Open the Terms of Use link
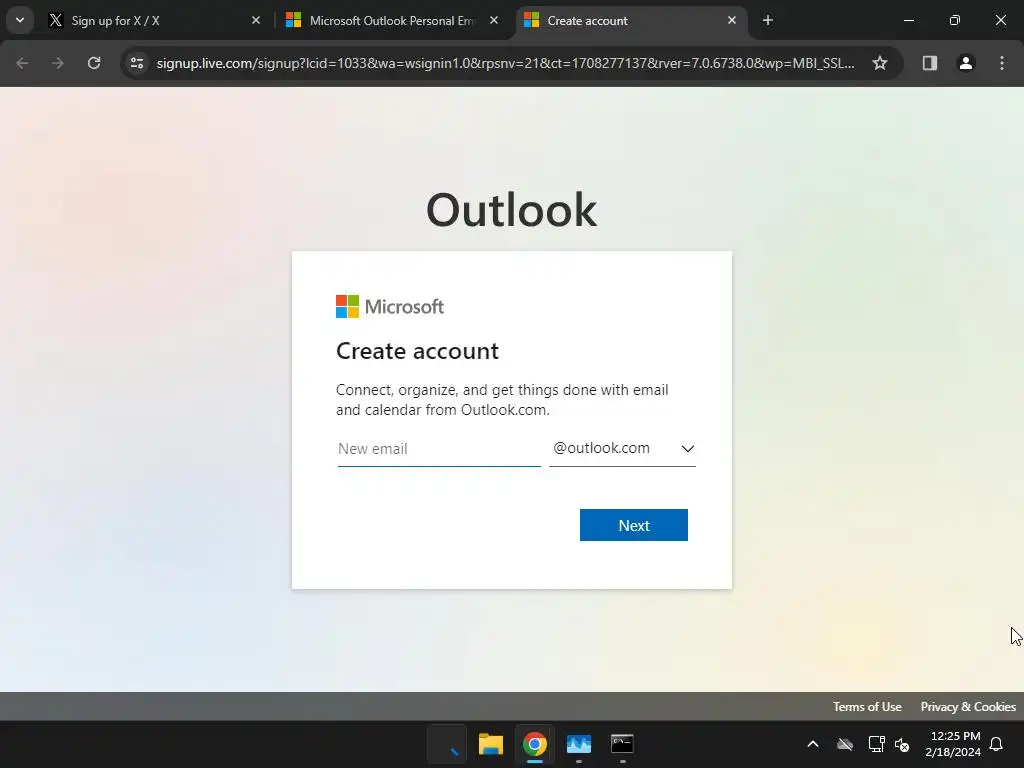 click(867, 707)
